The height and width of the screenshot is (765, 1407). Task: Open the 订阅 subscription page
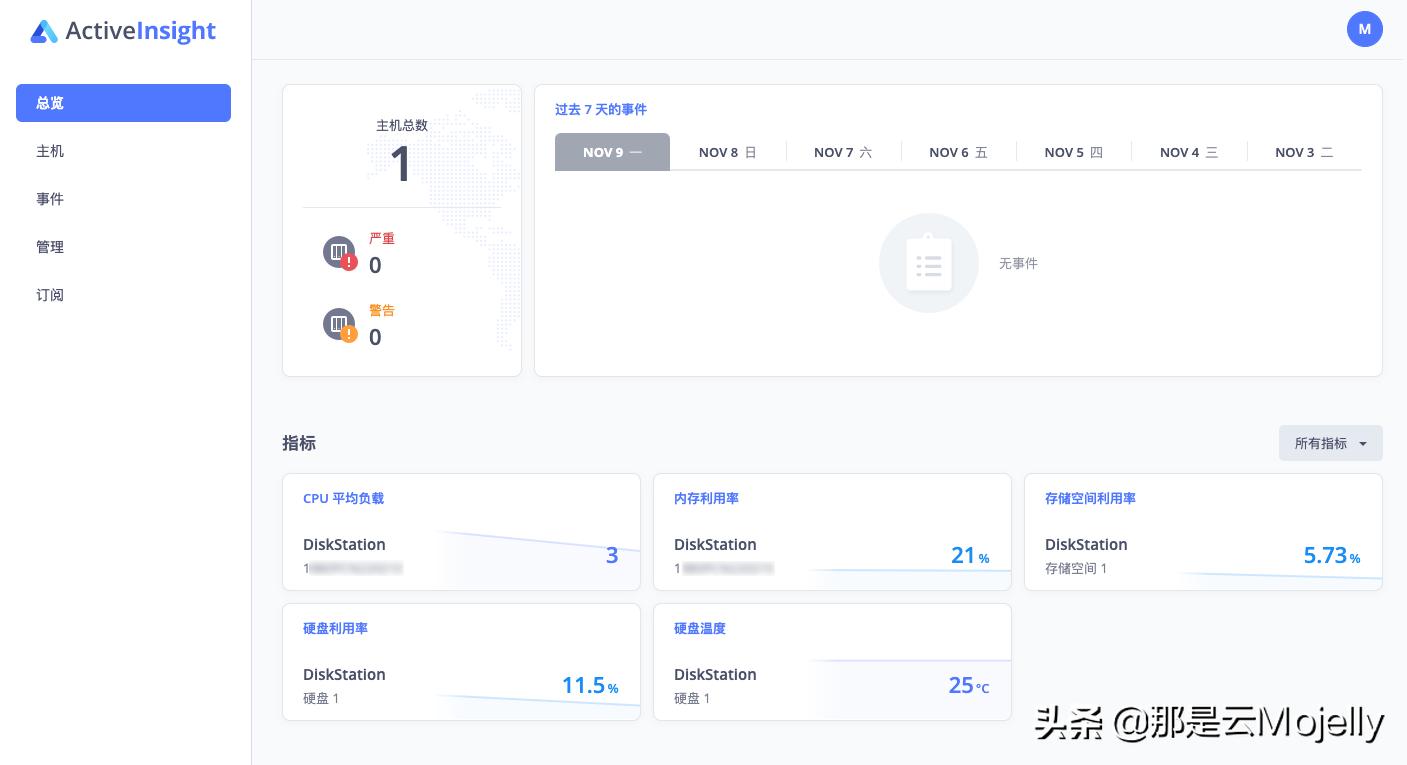tap(50, 295)
